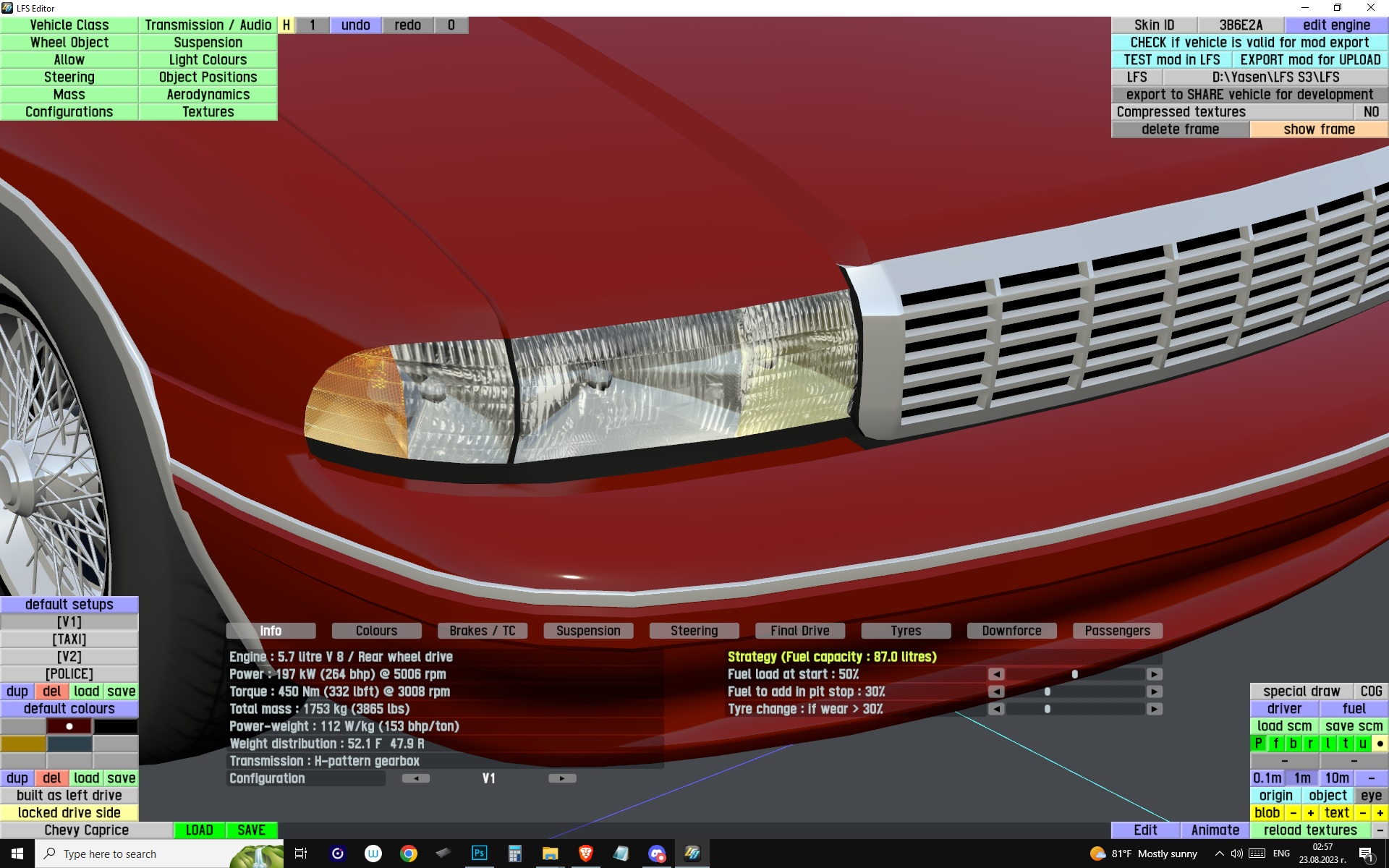Click previous configuration arrow beside V1
Screen dimensions: 1389x868
click(415, 778)
